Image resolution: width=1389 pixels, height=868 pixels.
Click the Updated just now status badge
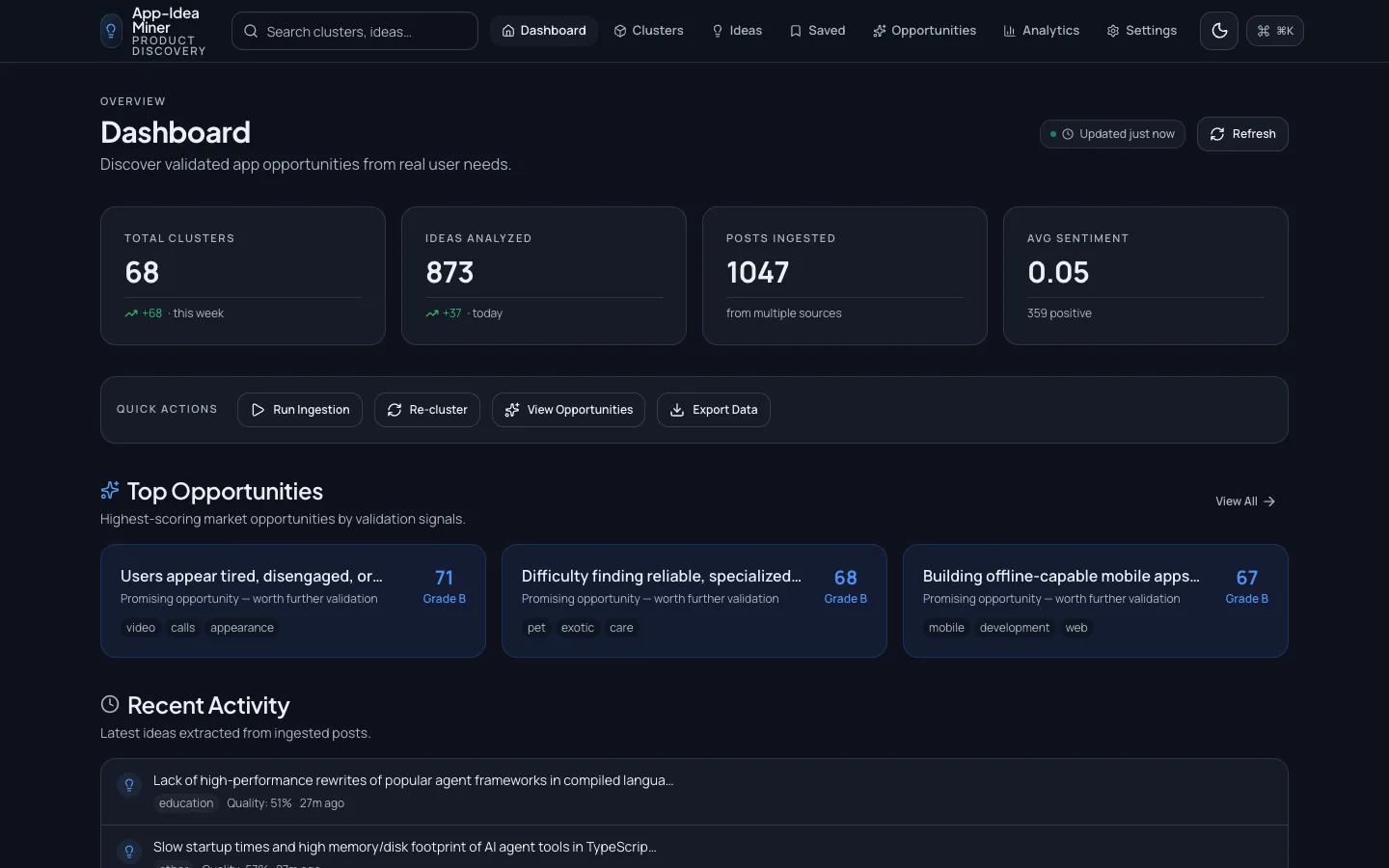tap(1112, 134)
